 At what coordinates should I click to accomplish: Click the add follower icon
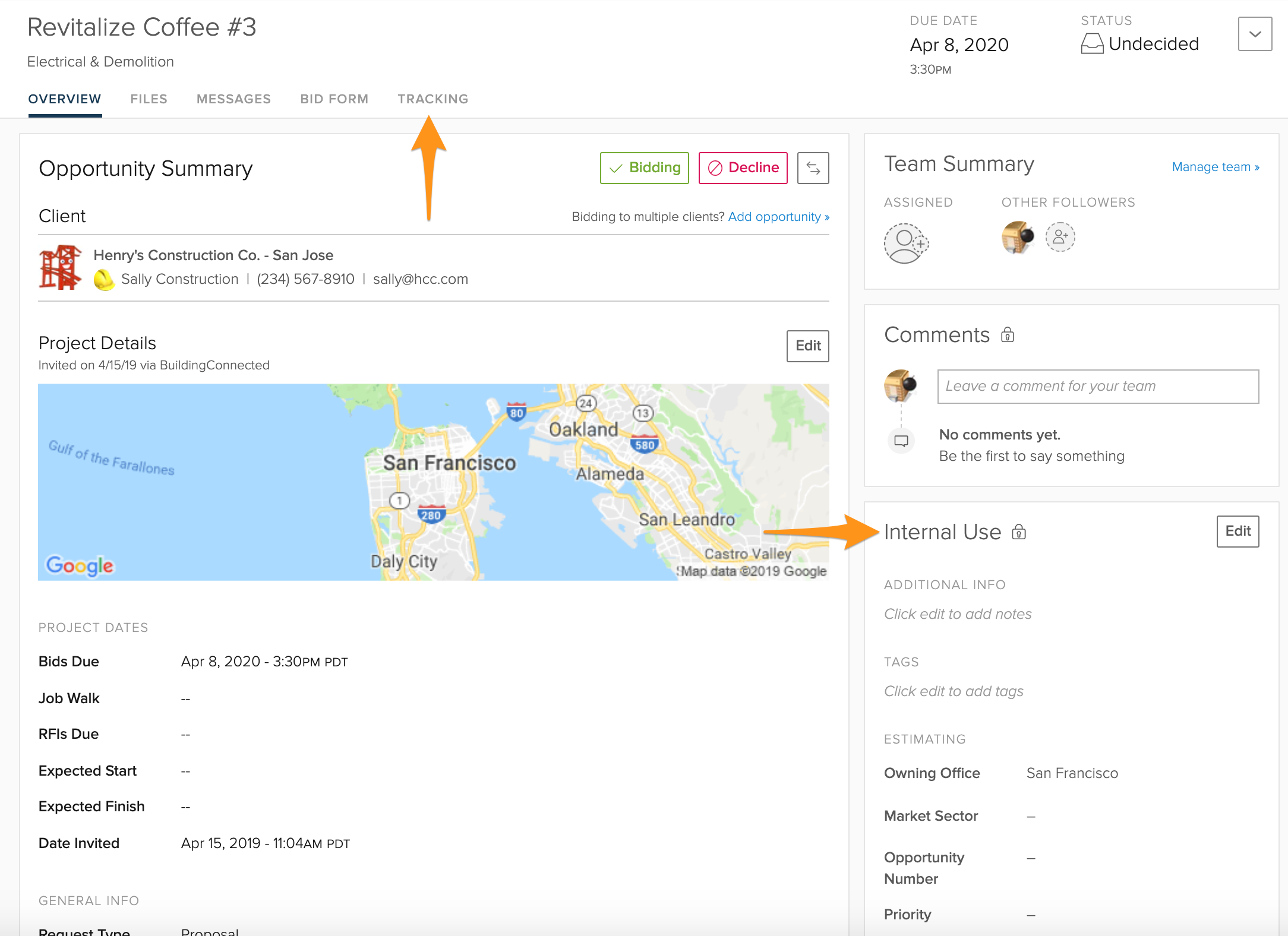[x=1060, y=237]
